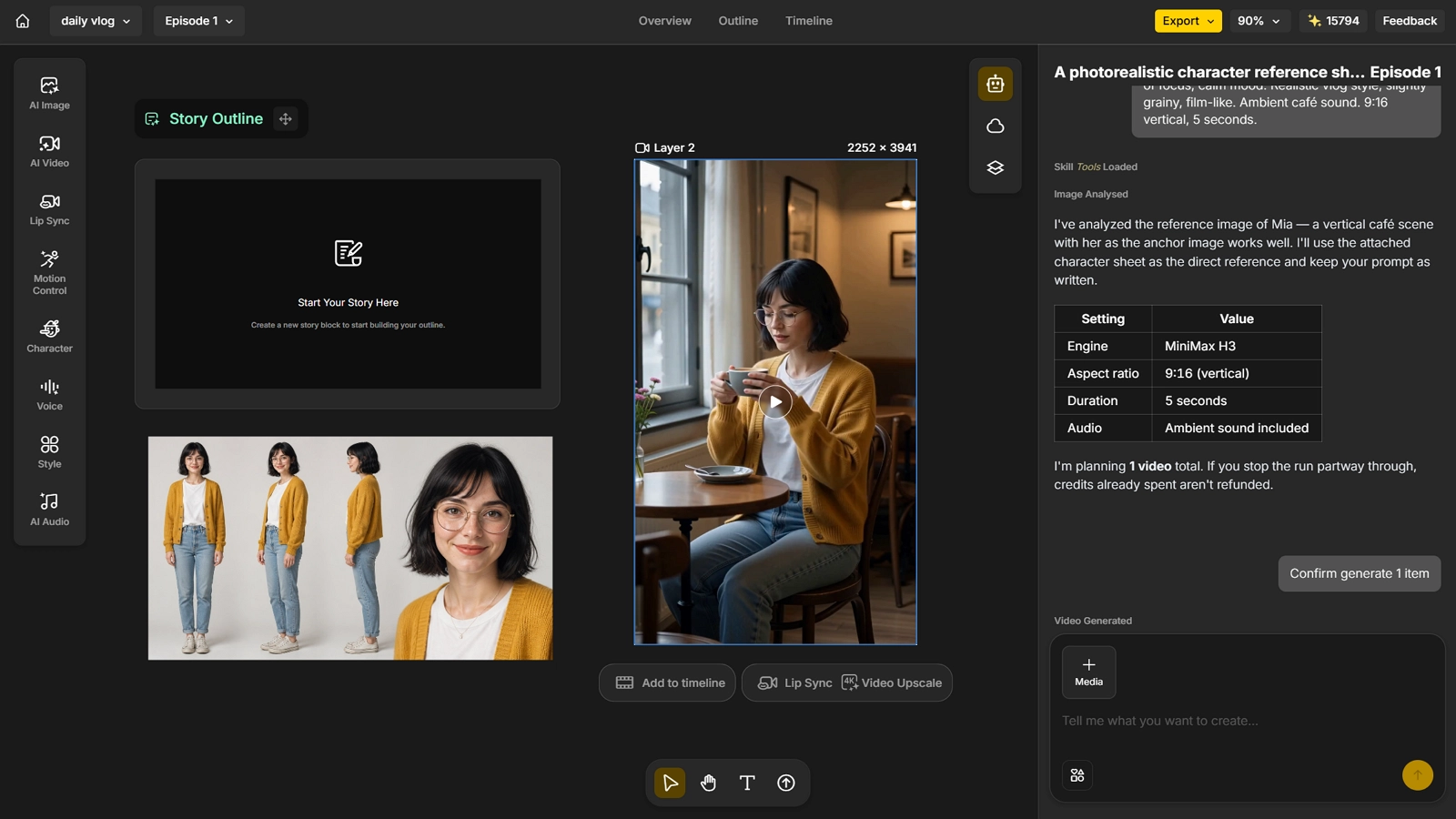Screen dimensions: 1456x819
Task: Open the layers stack icon
Action: coord(995,168)
